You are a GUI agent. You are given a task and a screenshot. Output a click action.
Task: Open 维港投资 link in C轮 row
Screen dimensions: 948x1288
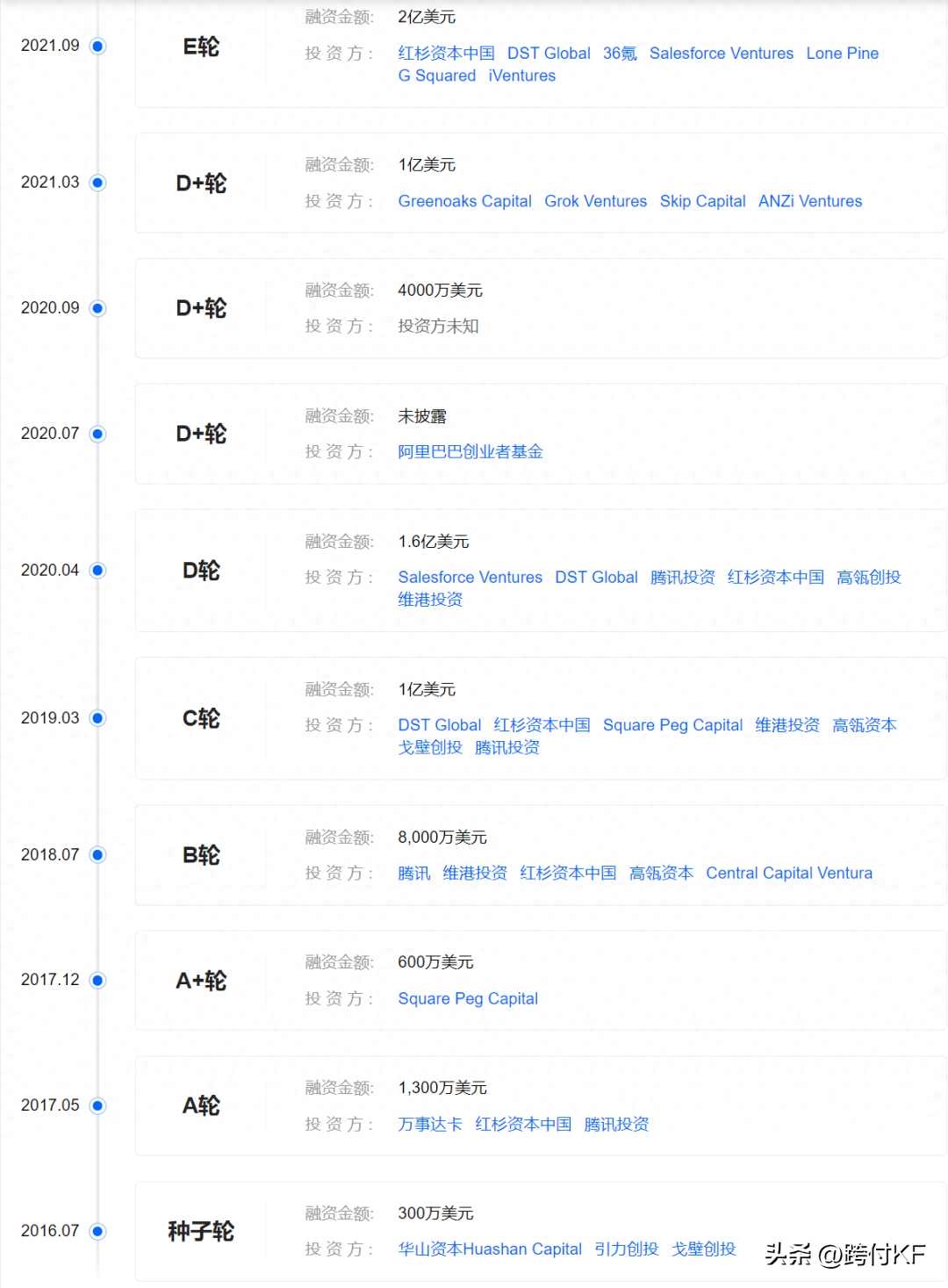787,725
